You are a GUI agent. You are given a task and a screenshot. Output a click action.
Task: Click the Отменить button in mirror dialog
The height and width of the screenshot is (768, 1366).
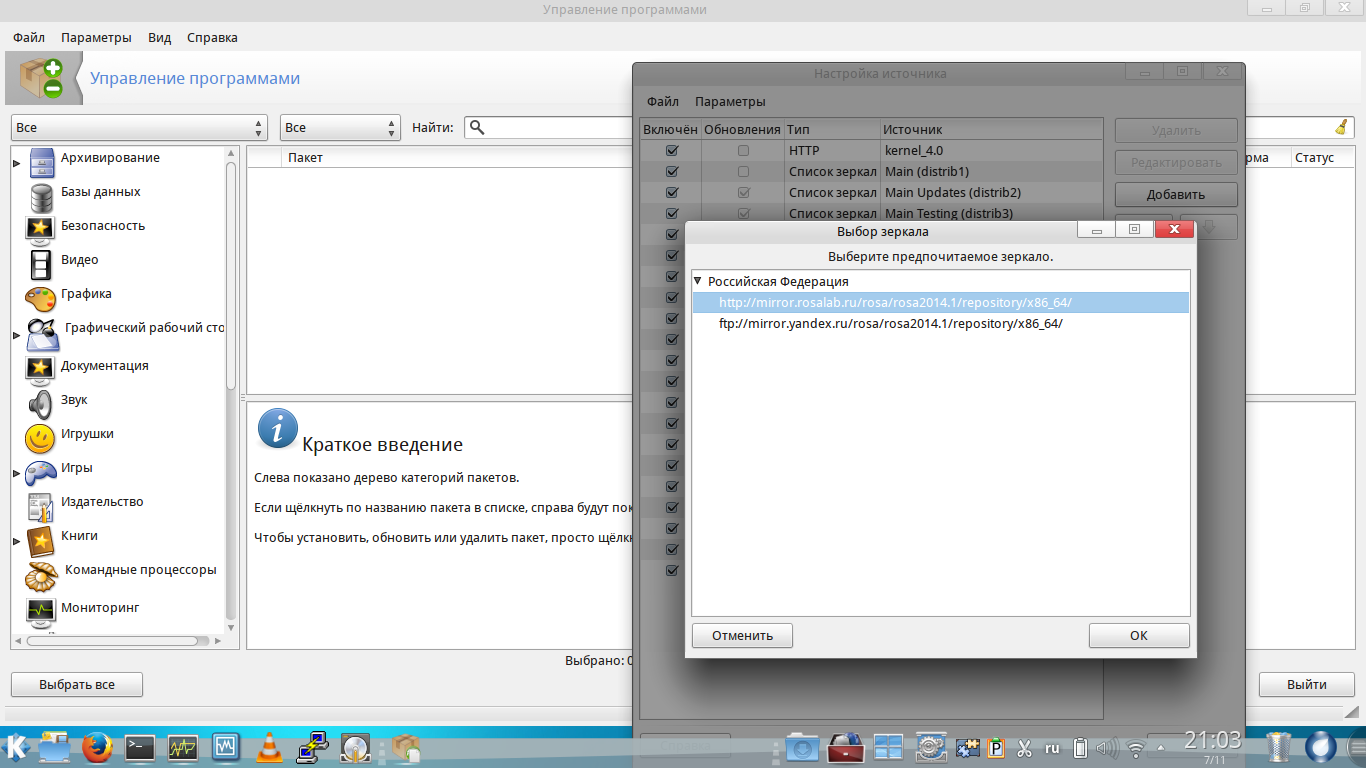coord(742,635)
